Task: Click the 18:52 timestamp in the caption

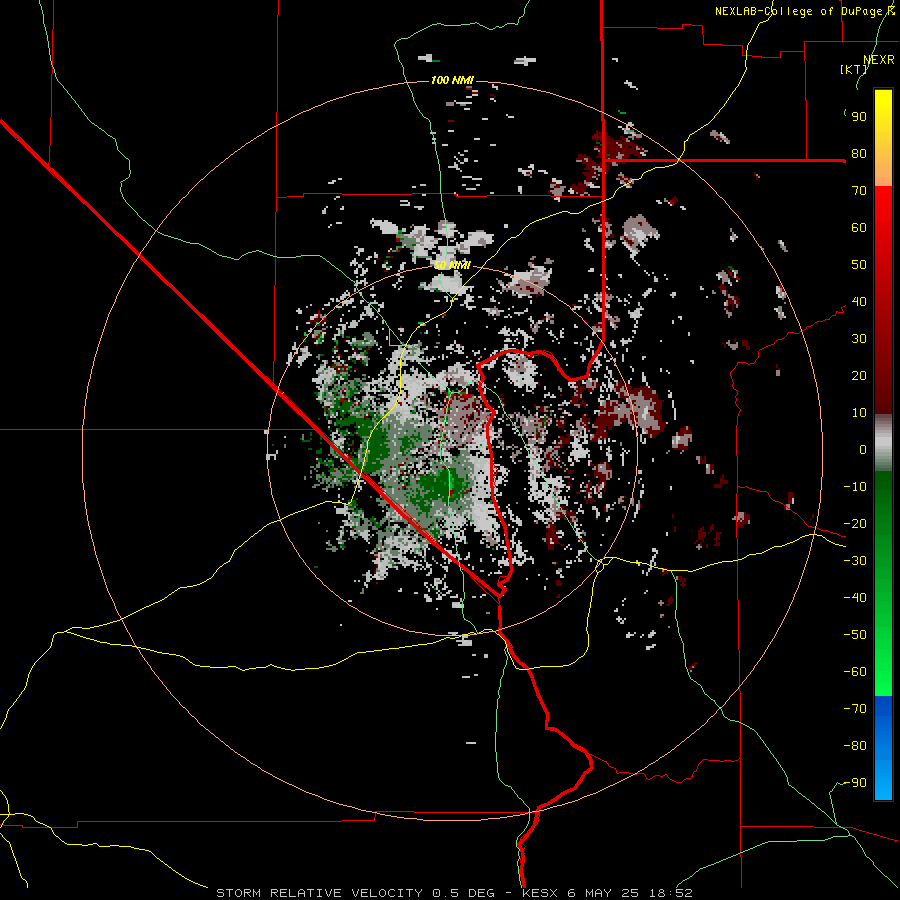Action: tap(671, 893)
